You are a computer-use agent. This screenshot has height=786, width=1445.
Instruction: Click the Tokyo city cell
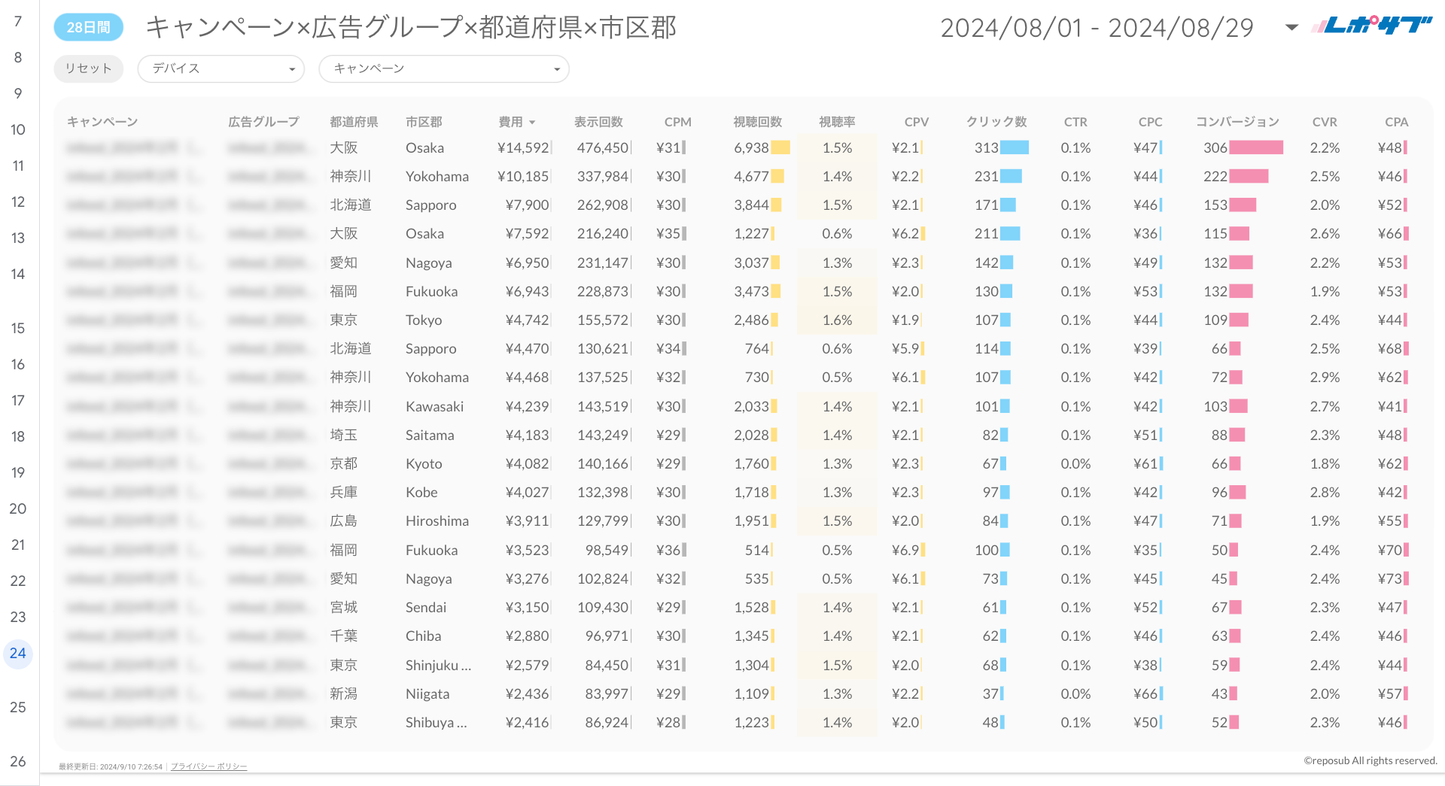[x=424, y=321]
